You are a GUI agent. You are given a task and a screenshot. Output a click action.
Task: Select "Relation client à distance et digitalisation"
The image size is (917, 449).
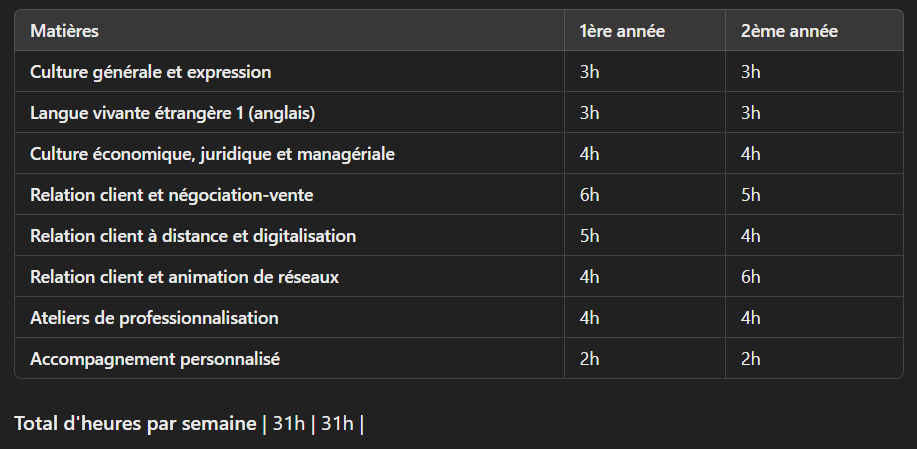click(x=193, y=236)
